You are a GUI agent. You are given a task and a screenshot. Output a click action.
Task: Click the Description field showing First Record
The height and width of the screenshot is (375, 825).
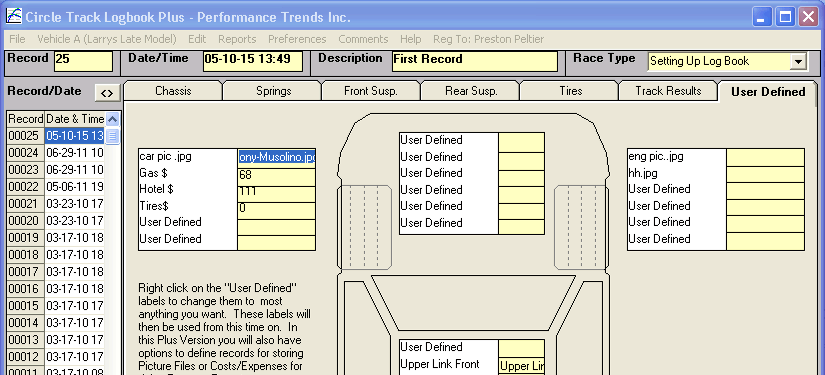pos(475,61)
